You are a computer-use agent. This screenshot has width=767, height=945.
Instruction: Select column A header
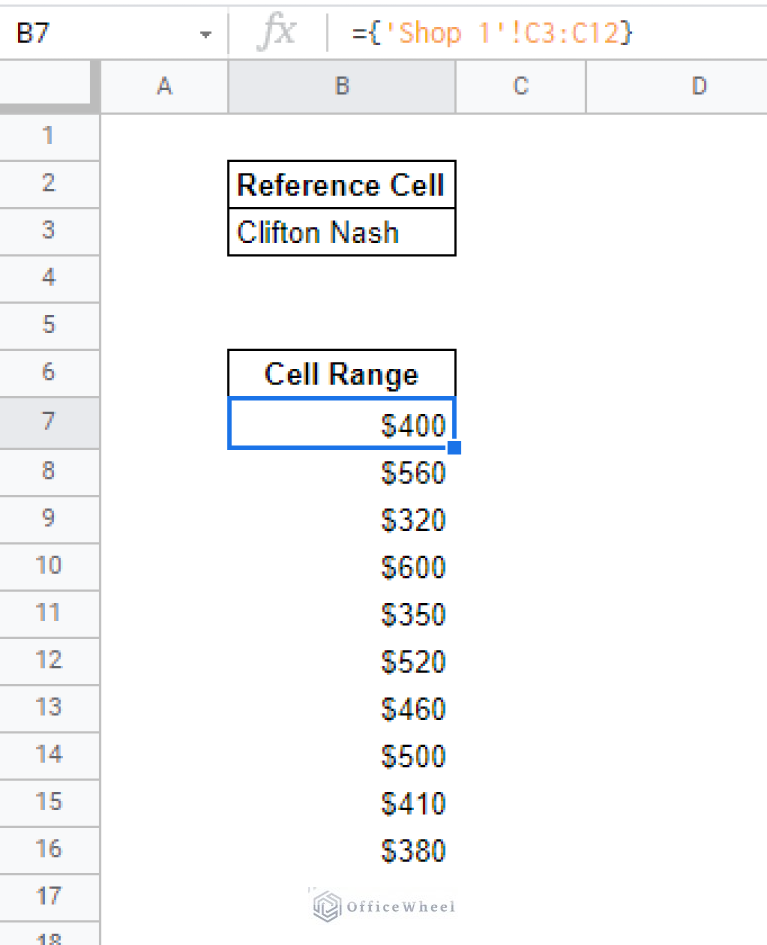click(x=164, y=87)
